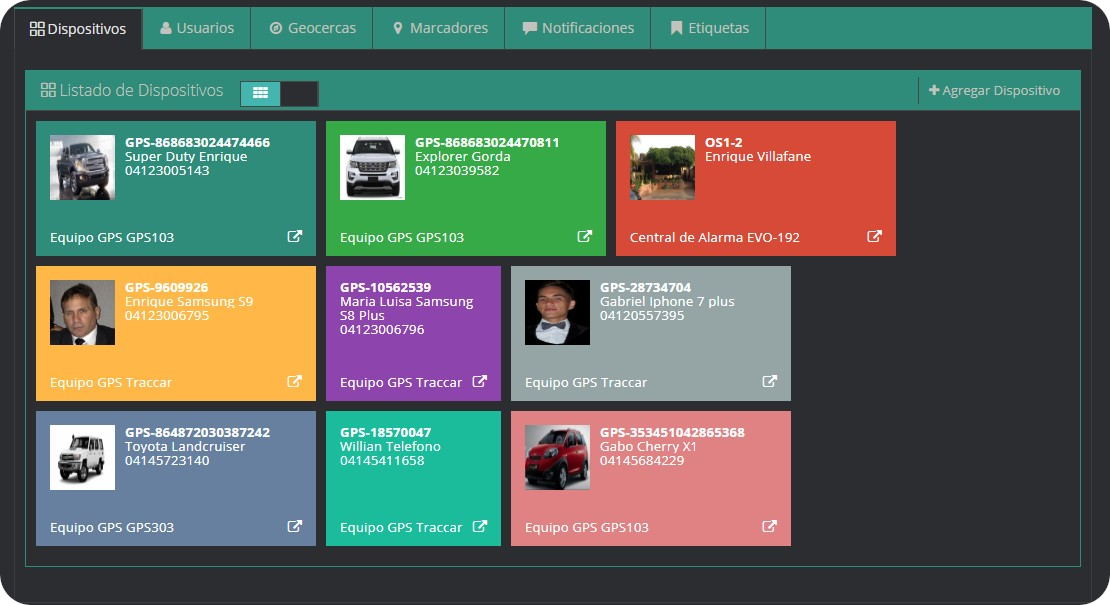The image size is (1110, 605).
Task: Open external link on Super Duty Enrique card
Action: (x=295, y=237)
